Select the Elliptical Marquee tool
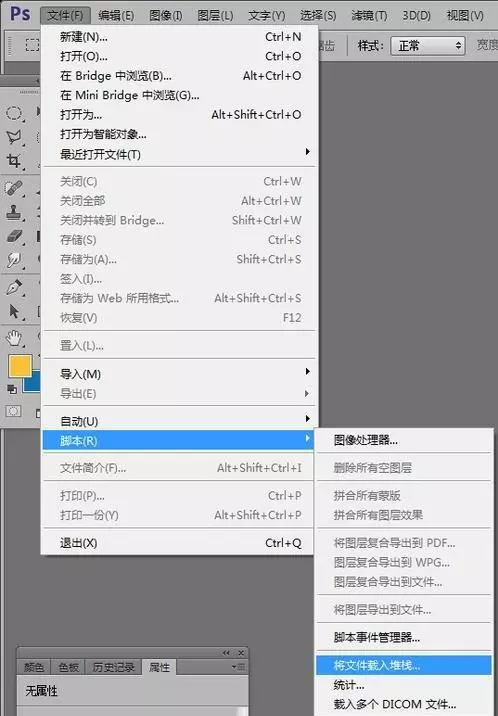The width and height of the screenshot is (498, 716). 14,113
